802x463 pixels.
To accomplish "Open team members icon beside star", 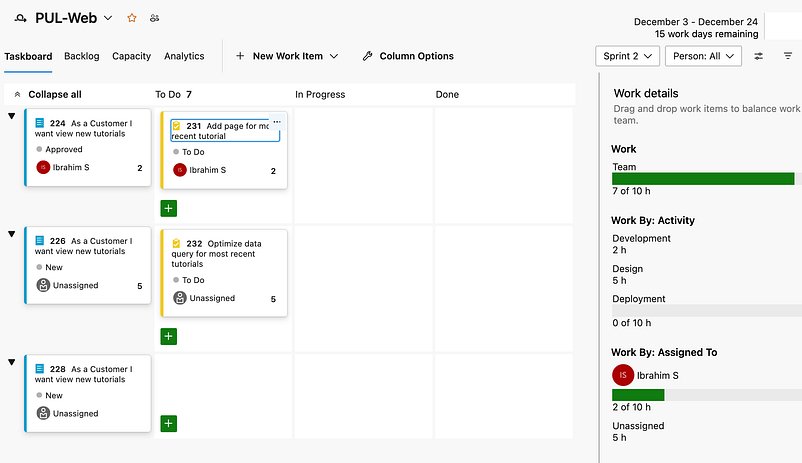I will pyautogui.click(x=154, y=18).
